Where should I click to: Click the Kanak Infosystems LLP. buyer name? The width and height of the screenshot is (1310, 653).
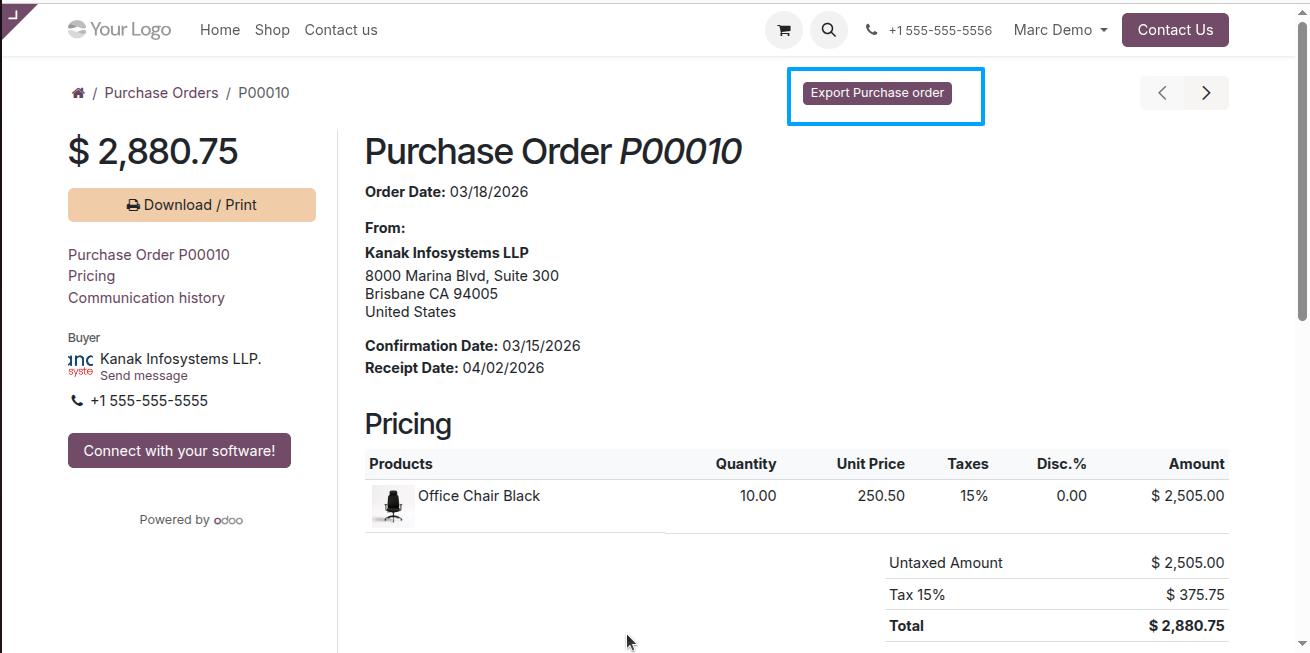[181, 359]
